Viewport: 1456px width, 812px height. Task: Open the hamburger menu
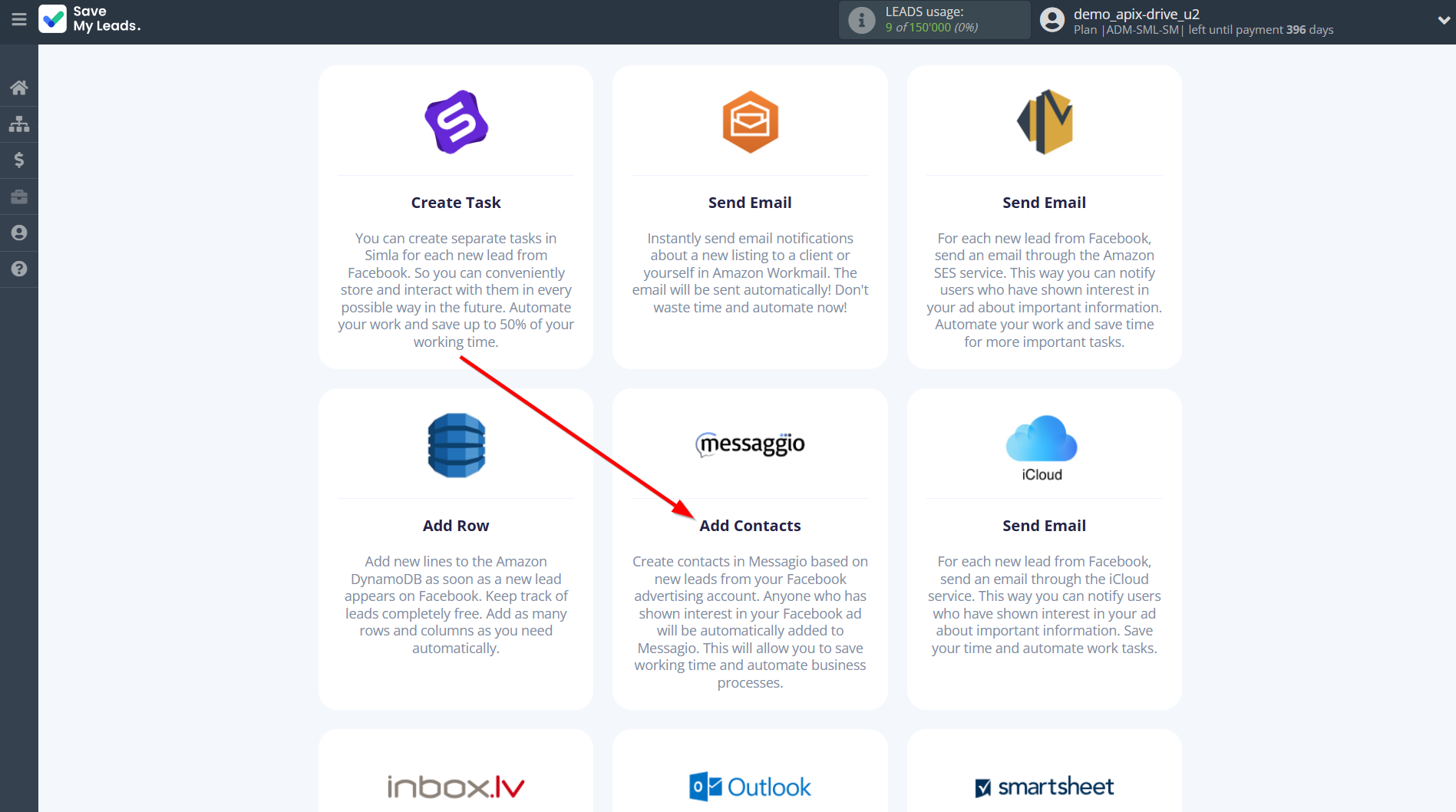tap(18, 20)
